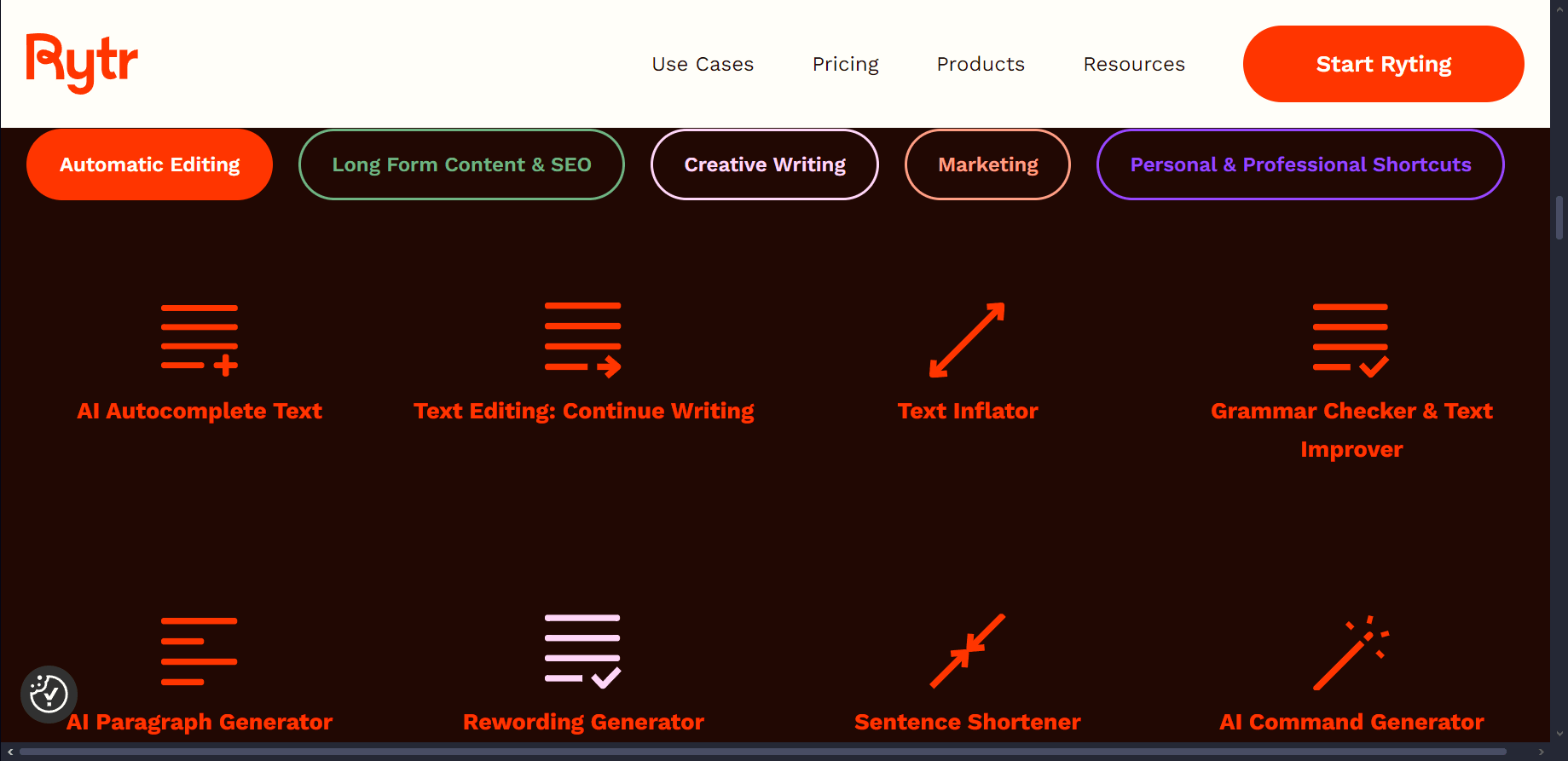Click the Text Inflator diagonal arrows icon
Viewport: 1568px width, 761px height.
pyautogui.click(x=967, y=340)
